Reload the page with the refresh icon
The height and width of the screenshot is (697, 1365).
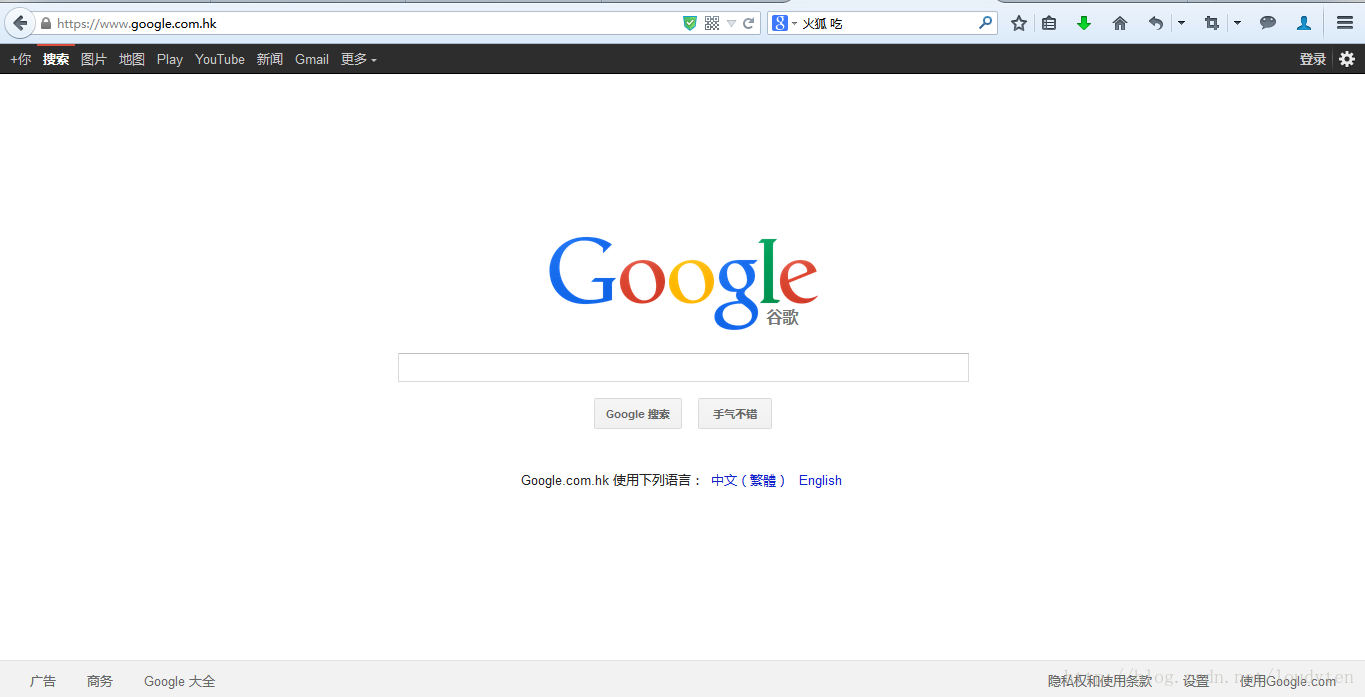click(x=748, y=23)
